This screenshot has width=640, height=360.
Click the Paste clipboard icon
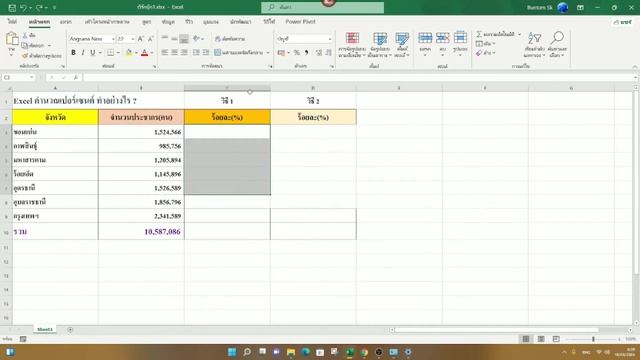point(12,39)
